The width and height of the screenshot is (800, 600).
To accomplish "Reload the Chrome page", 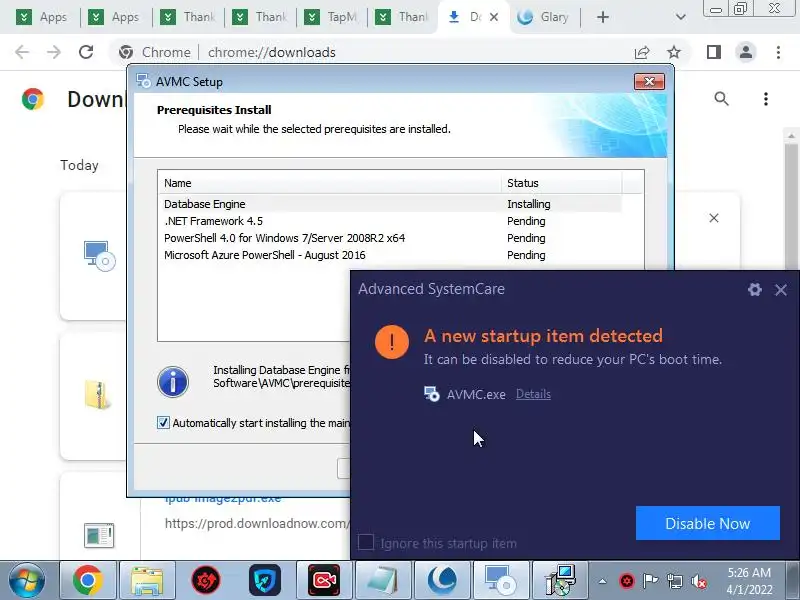I will pos(86,52).
